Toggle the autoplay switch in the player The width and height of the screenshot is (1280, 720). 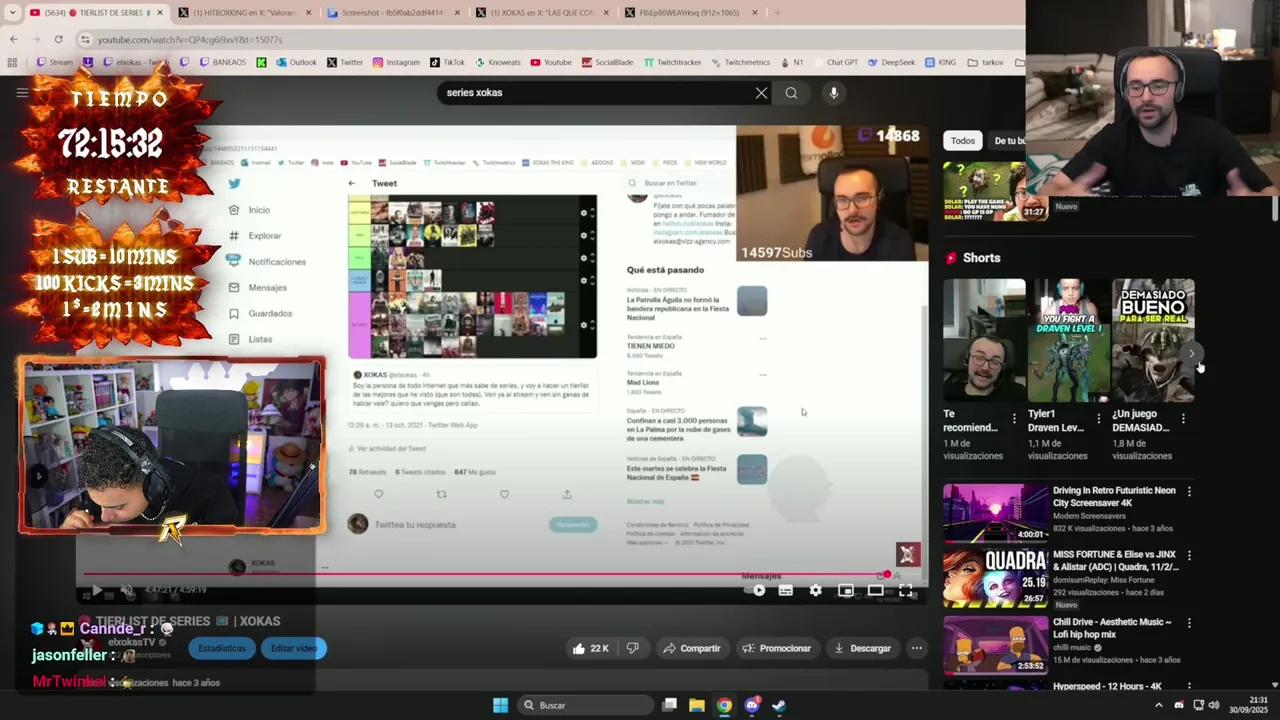point(756,591)
